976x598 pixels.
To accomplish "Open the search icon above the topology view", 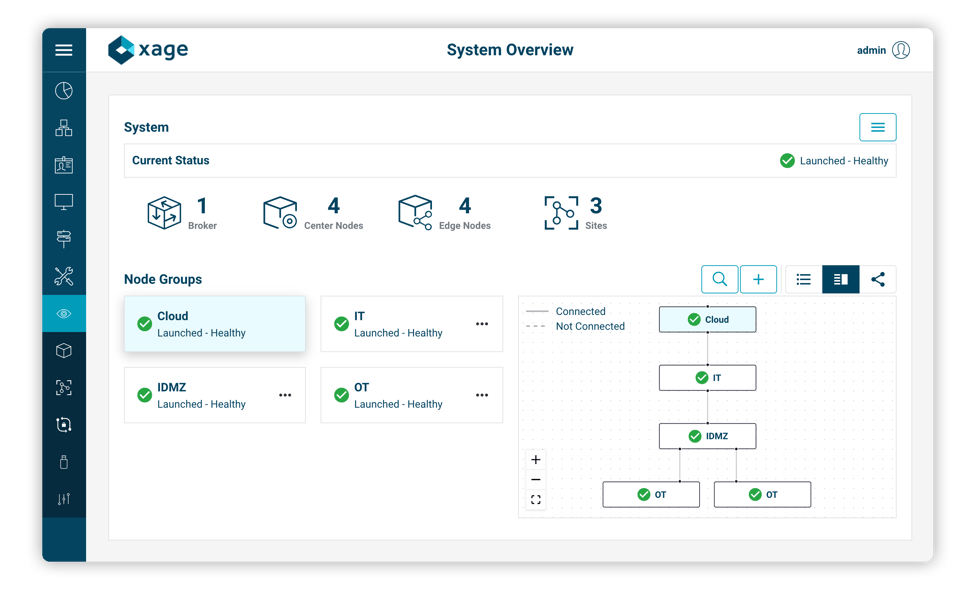I will click(x=720, y=279).
